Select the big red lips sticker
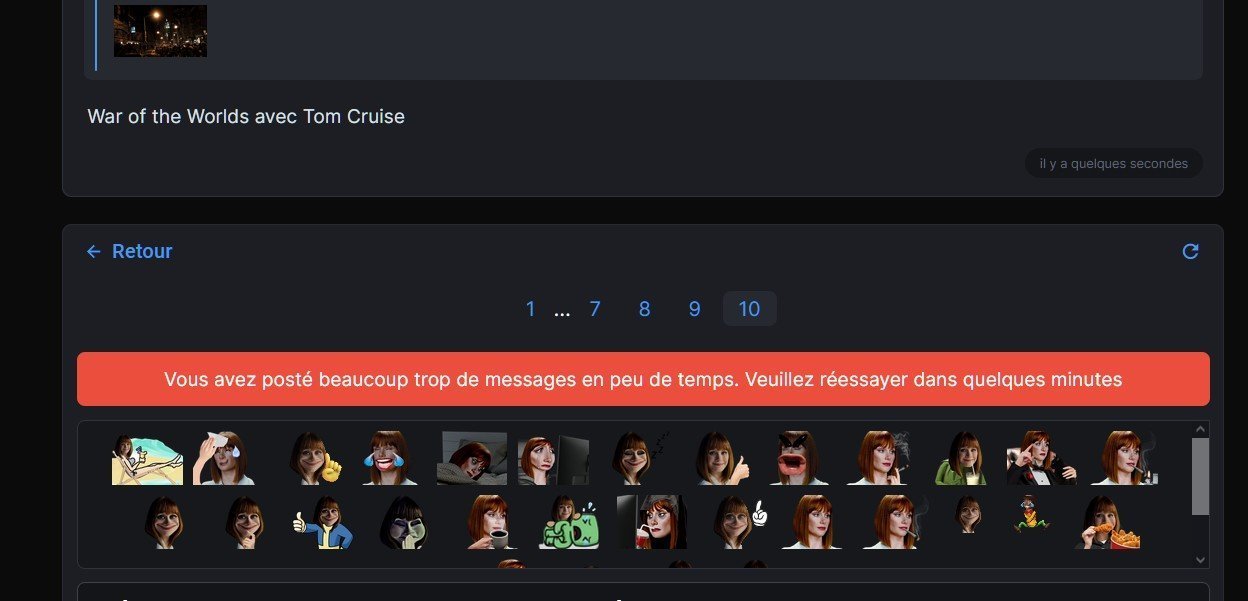 (802, 458)
